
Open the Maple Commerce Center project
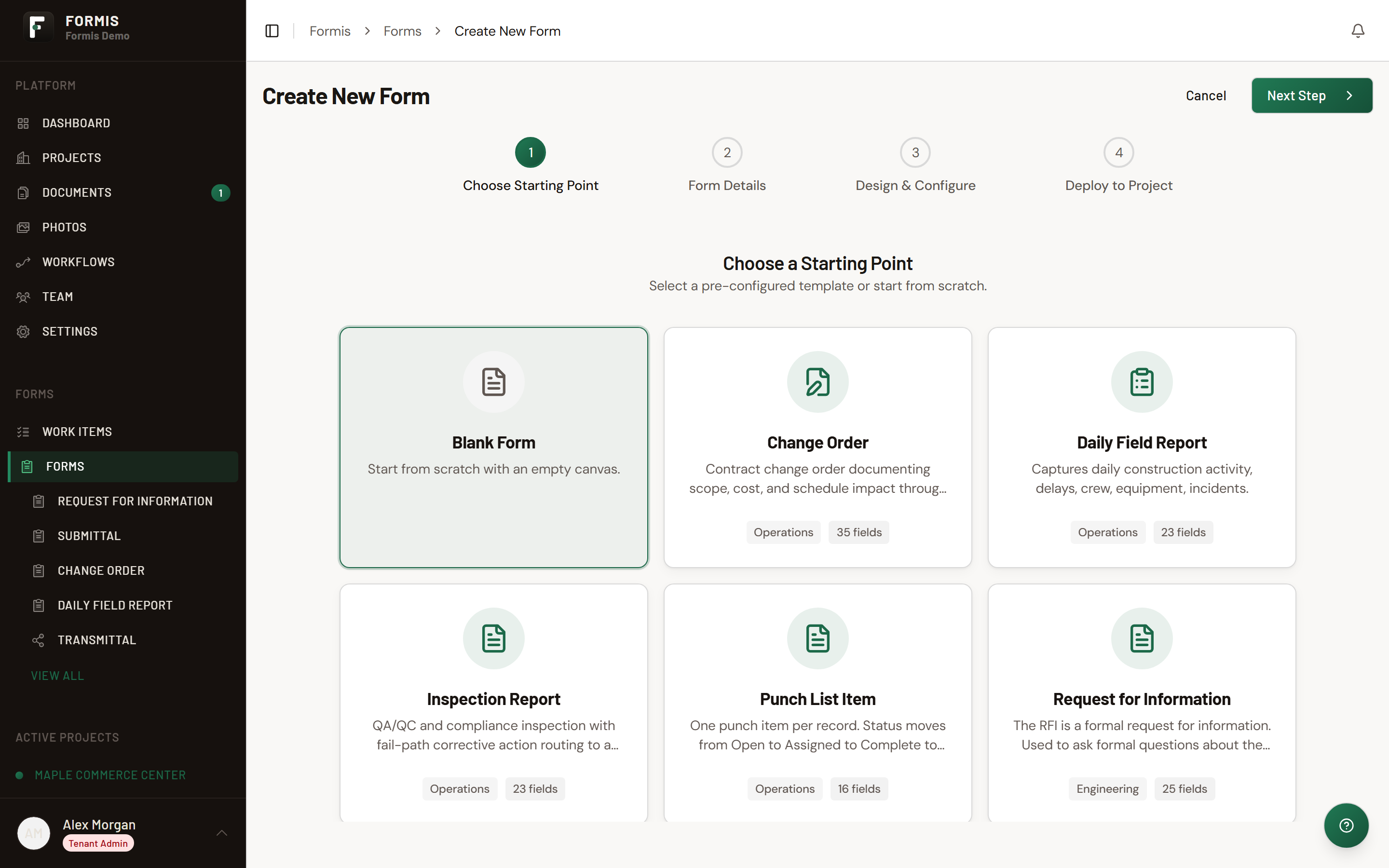(110, 775)
